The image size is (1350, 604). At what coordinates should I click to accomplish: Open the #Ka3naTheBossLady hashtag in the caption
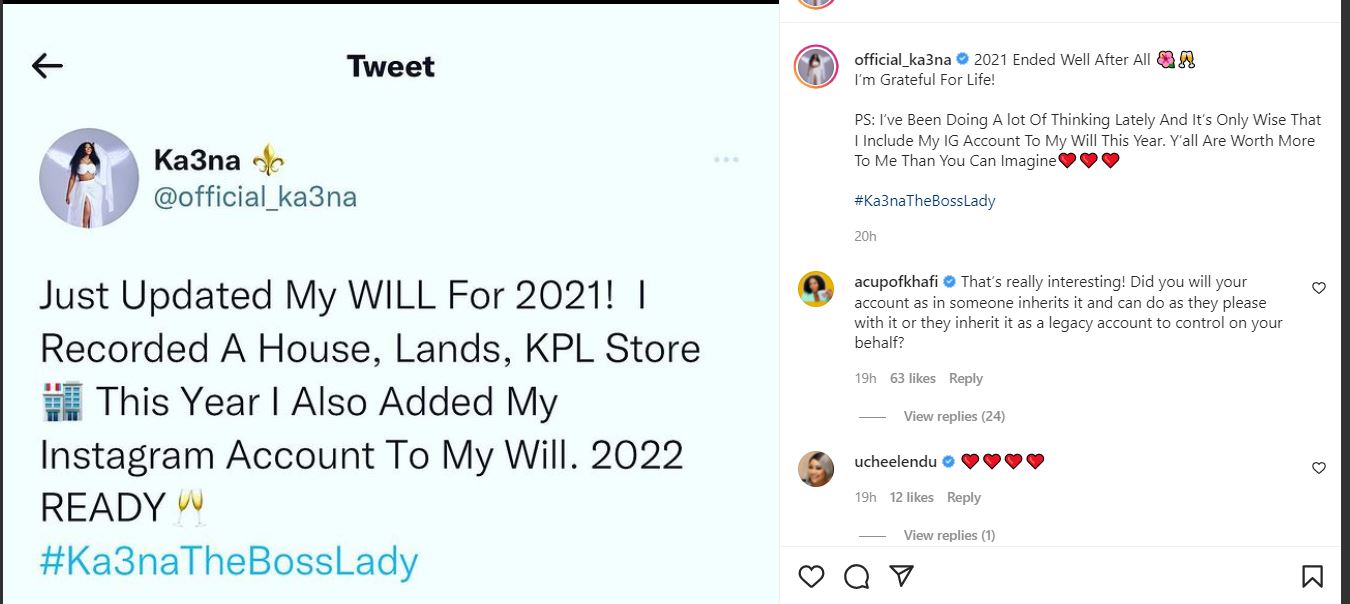[924, 200]
